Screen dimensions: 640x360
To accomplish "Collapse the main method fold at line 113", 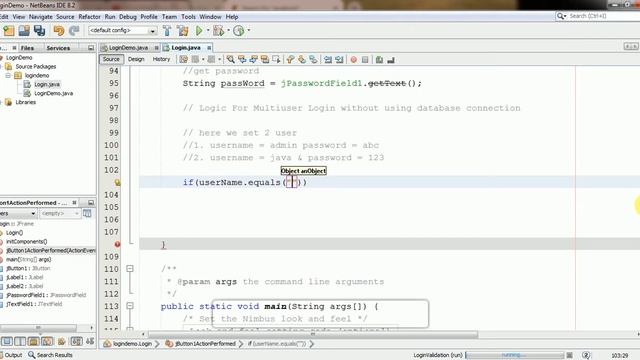I will pyautogui.click(x=130, y=306).
